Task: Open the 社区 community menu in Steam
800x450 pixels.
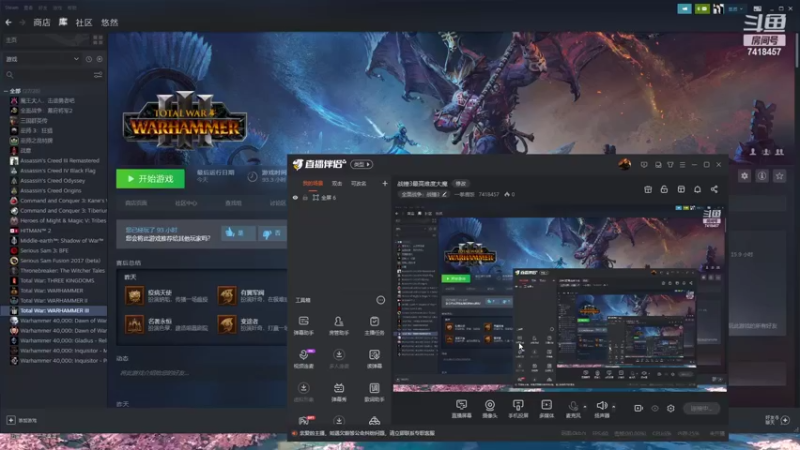Action: [84, 22]
